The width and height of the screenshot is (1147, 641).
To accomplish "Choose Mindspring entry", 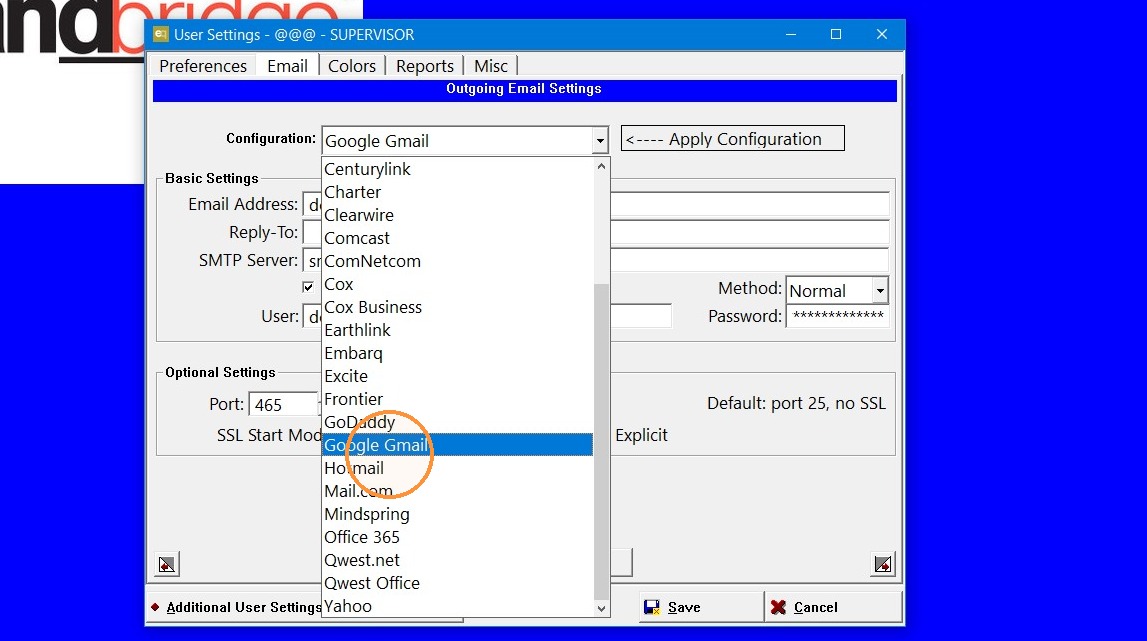I will point(458,514).
